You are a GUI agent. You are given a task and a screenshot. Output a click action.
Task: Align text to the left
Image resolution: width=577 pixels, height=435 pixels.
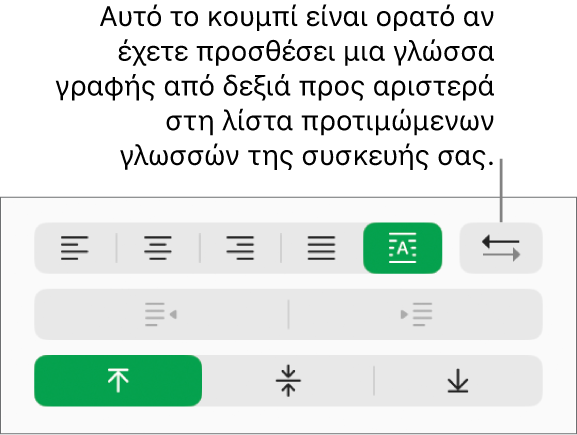75,248
